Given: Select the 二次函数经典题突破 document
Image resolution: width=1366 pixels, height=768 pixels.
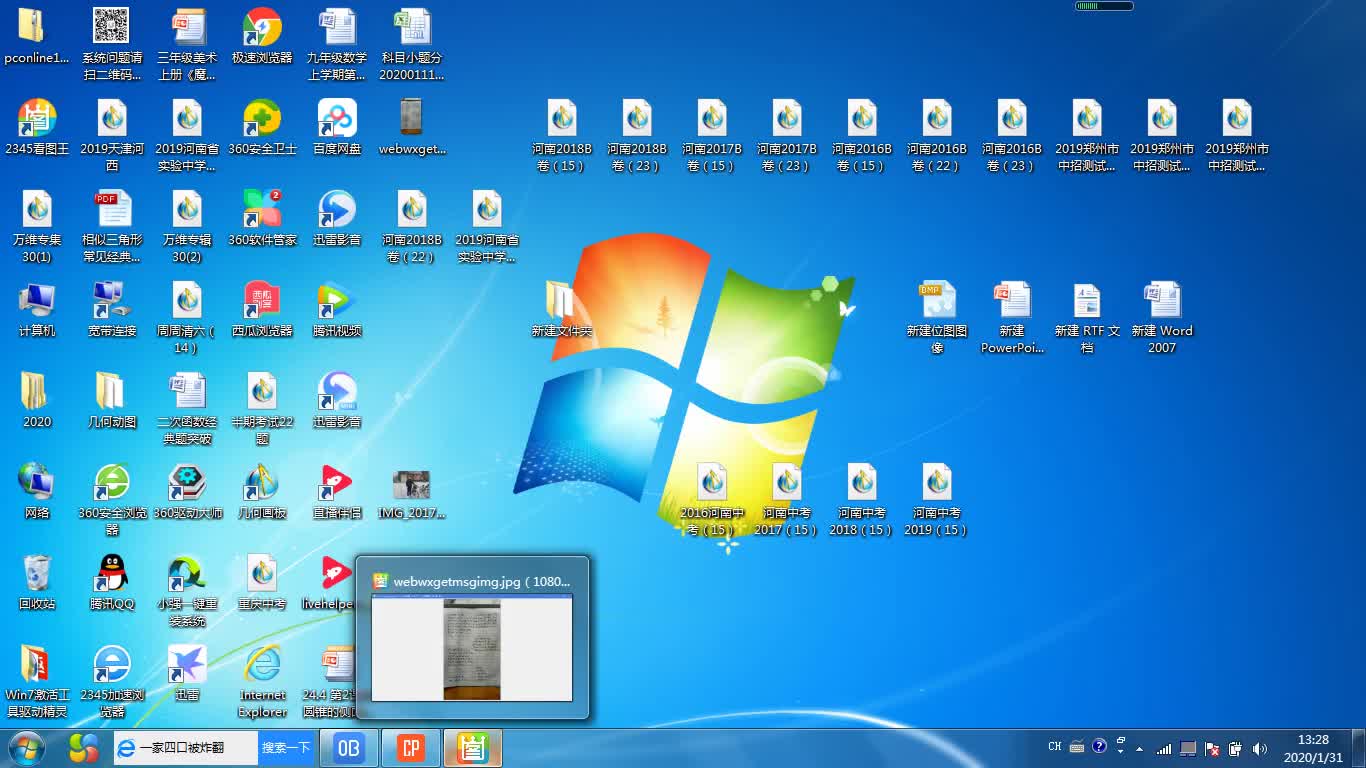Looking at the screenshot, I should pyautogui.click(x=187, y=408).
